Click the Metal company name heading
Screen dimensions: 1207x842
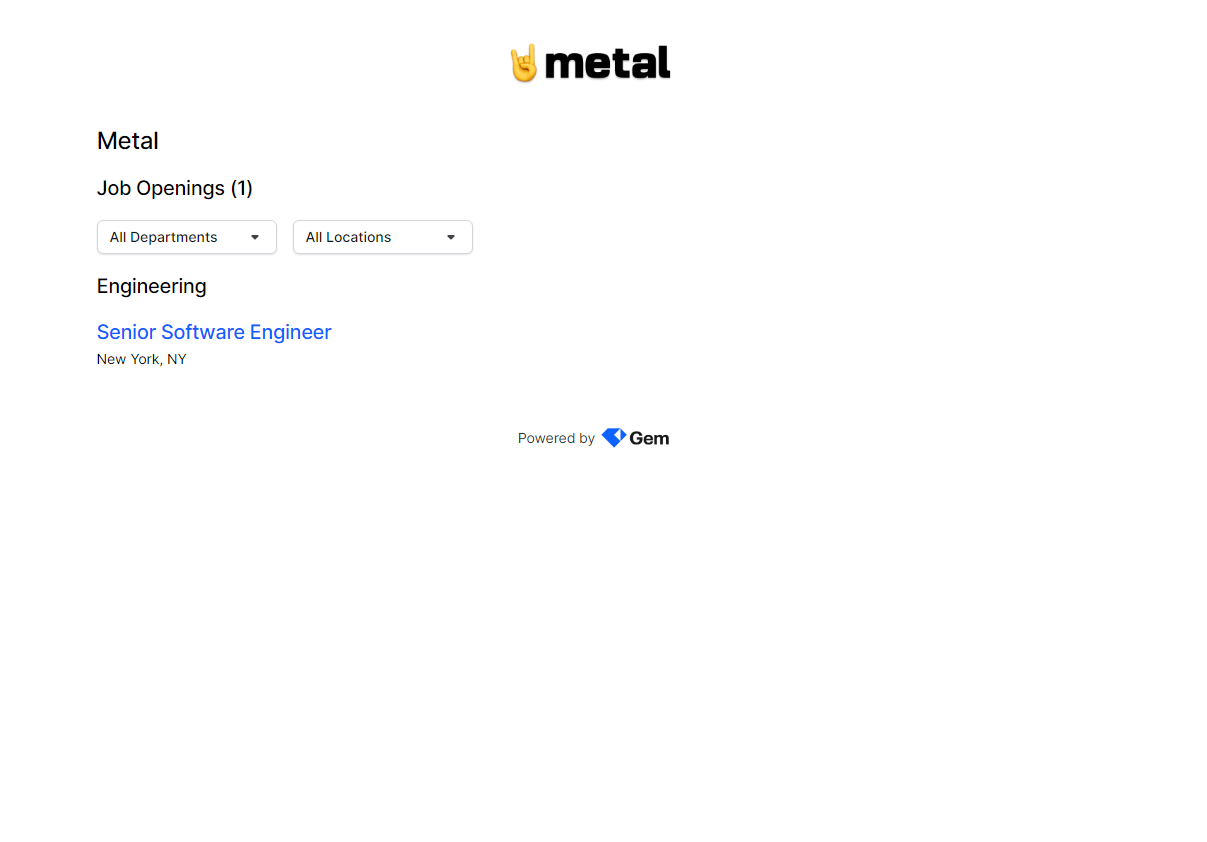pos(128,141)
